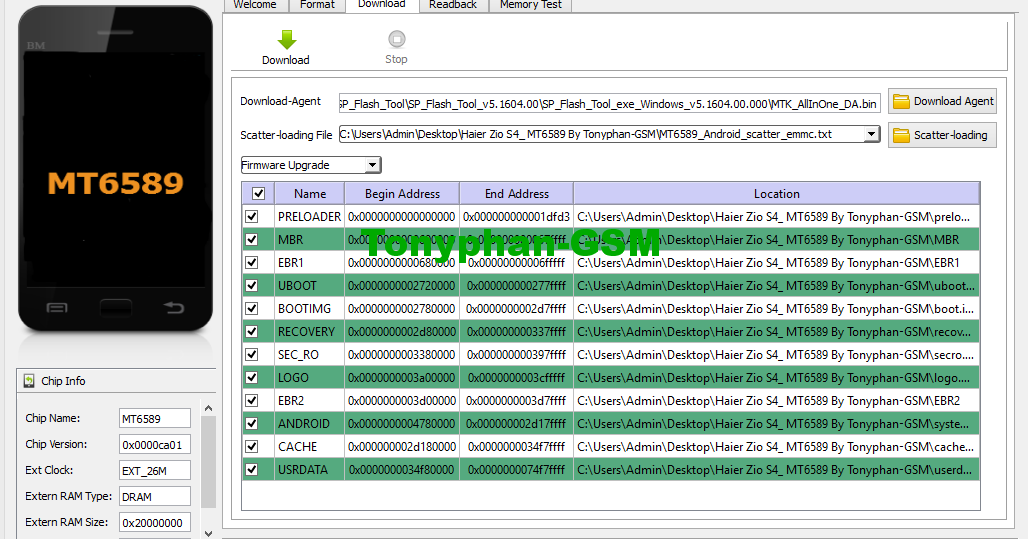Click the Extern RAM Type field DRAM
The height and width of the screenshot is (539, 1028).
[x=155, y=496]
